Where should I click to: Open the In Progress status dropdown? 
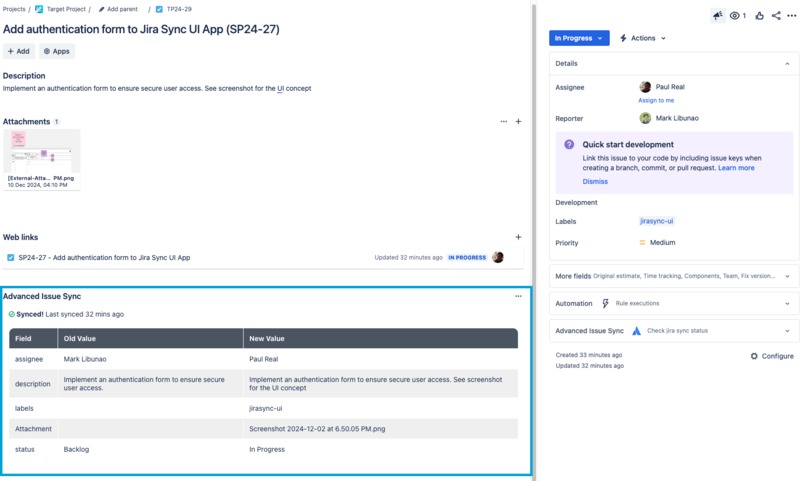coord(579,38)
